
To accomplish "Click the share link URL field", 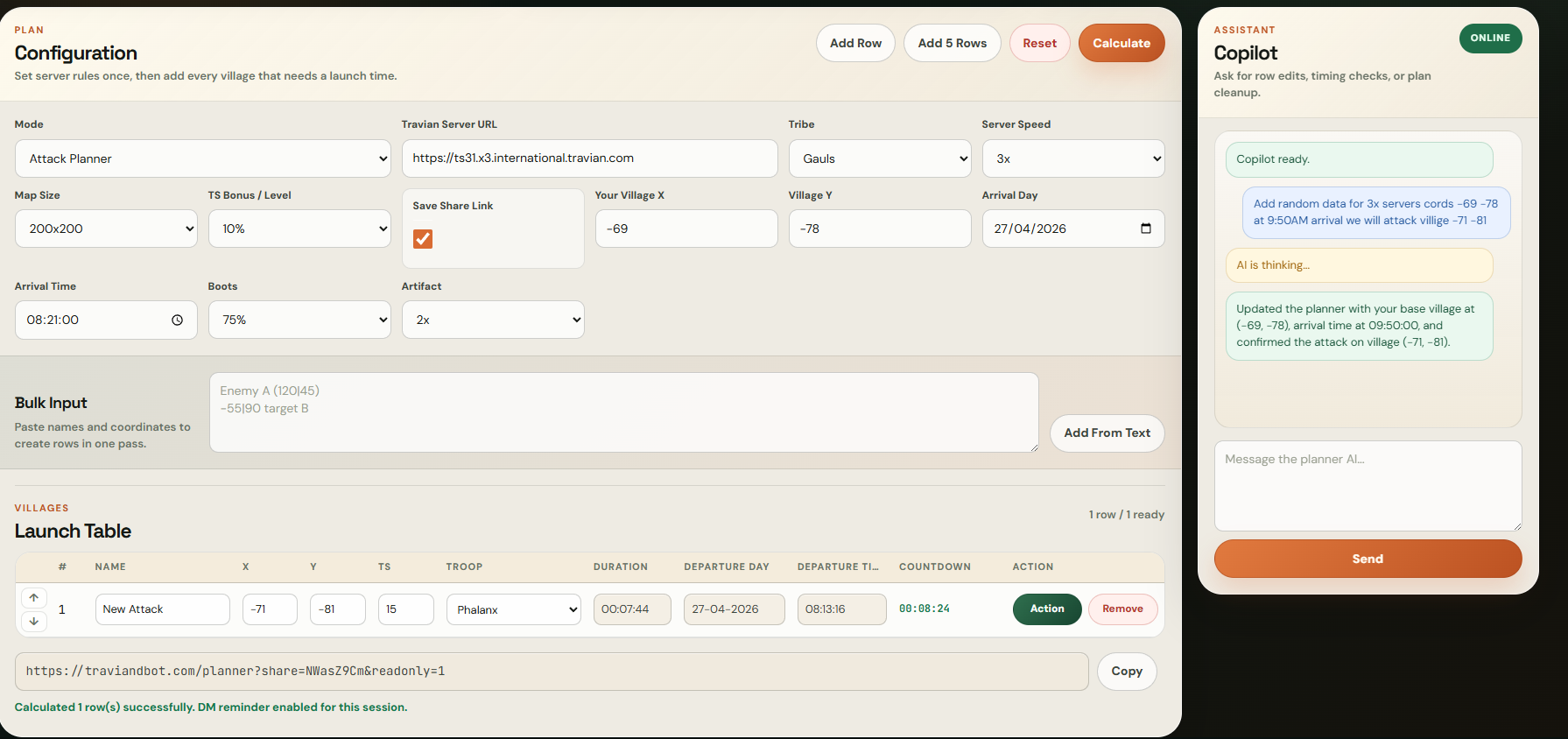I will tap(552, 671).
